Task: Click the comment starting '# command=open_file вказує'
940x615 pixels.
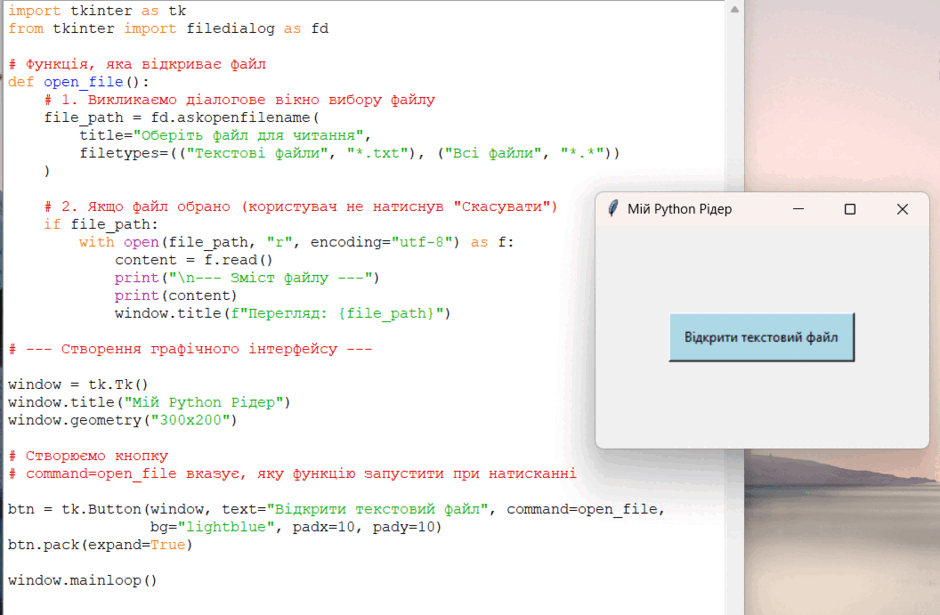Action: [x=292, y=474]
